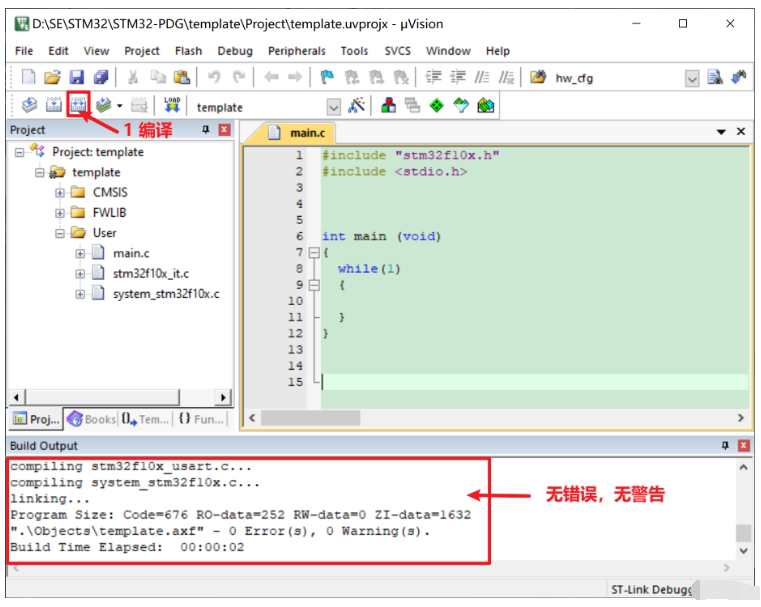
Task: Click the Copy icon in toolbar
Action: [157, 77]
